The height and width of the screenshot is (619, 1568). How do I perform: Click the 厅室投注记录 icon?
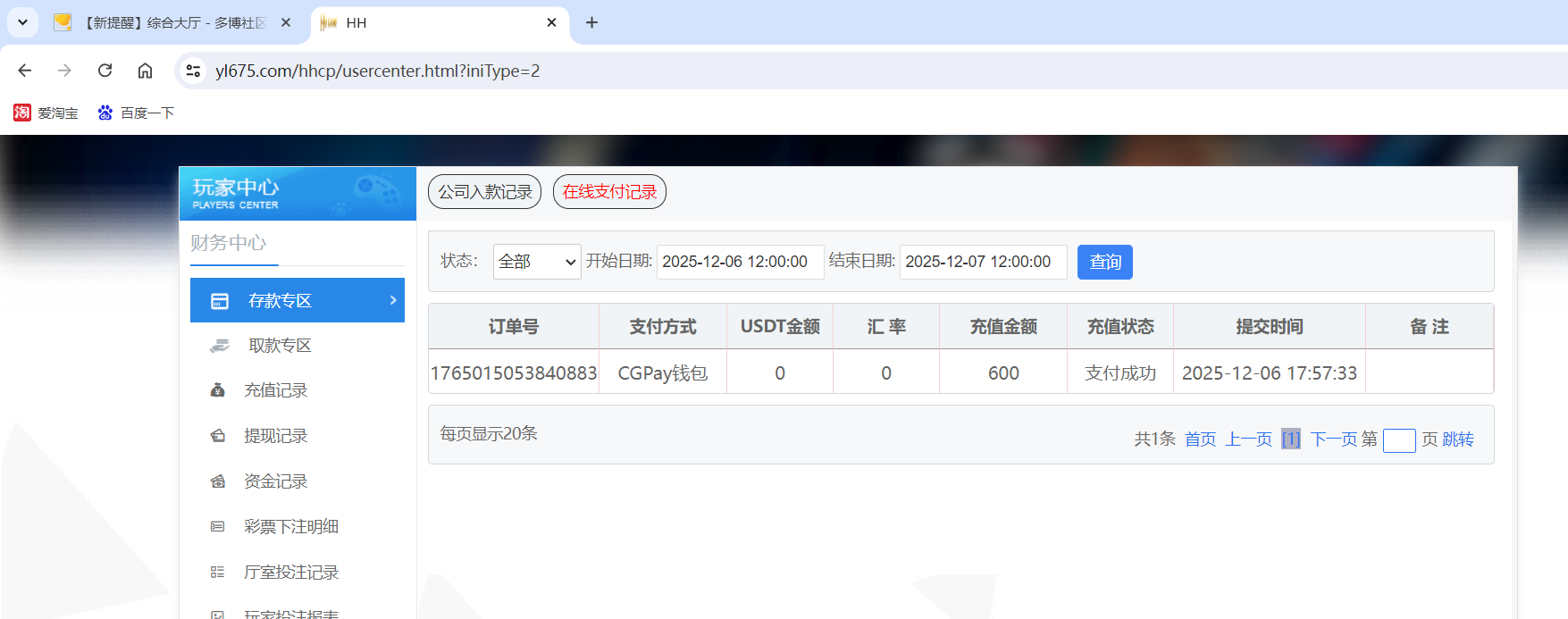217,573
